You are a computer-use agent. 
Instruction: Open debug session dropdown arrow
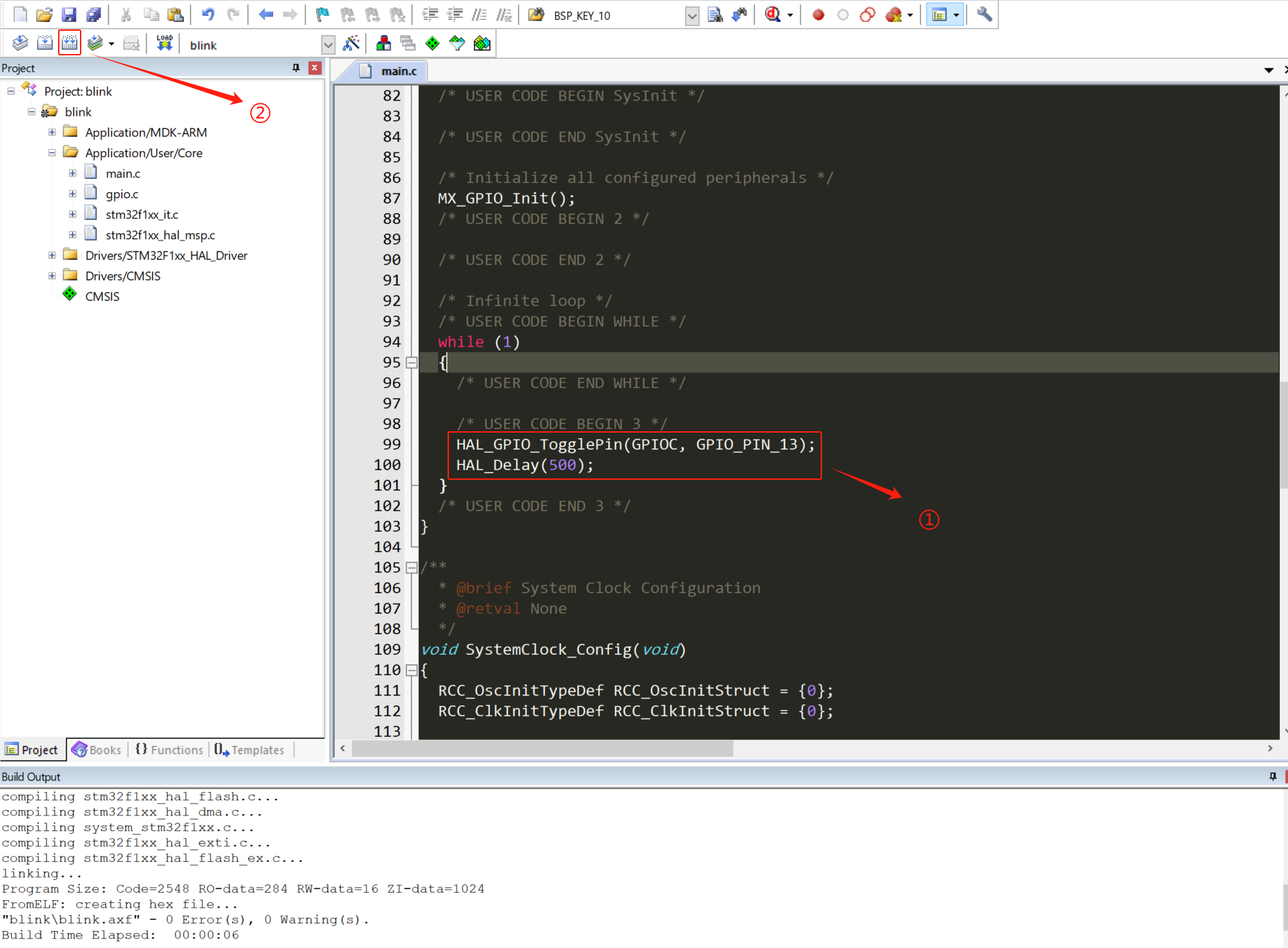pyautogui.click(x=790, y=15)
